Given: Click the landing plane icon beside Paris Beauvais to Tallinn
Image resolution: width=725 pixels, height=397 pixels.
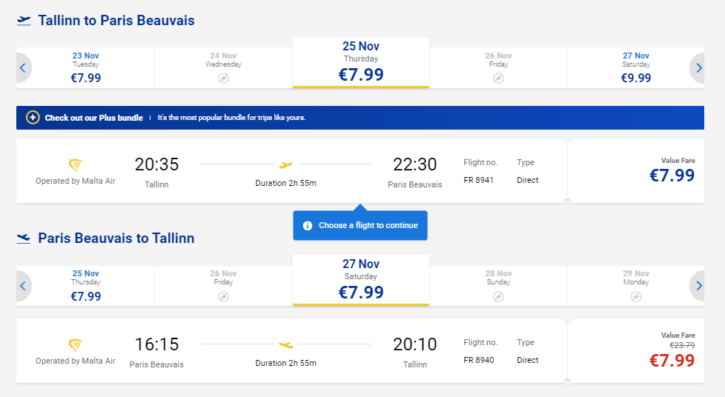Looking at the screenshot, I should pyautogui.click(x=24, y=238).
